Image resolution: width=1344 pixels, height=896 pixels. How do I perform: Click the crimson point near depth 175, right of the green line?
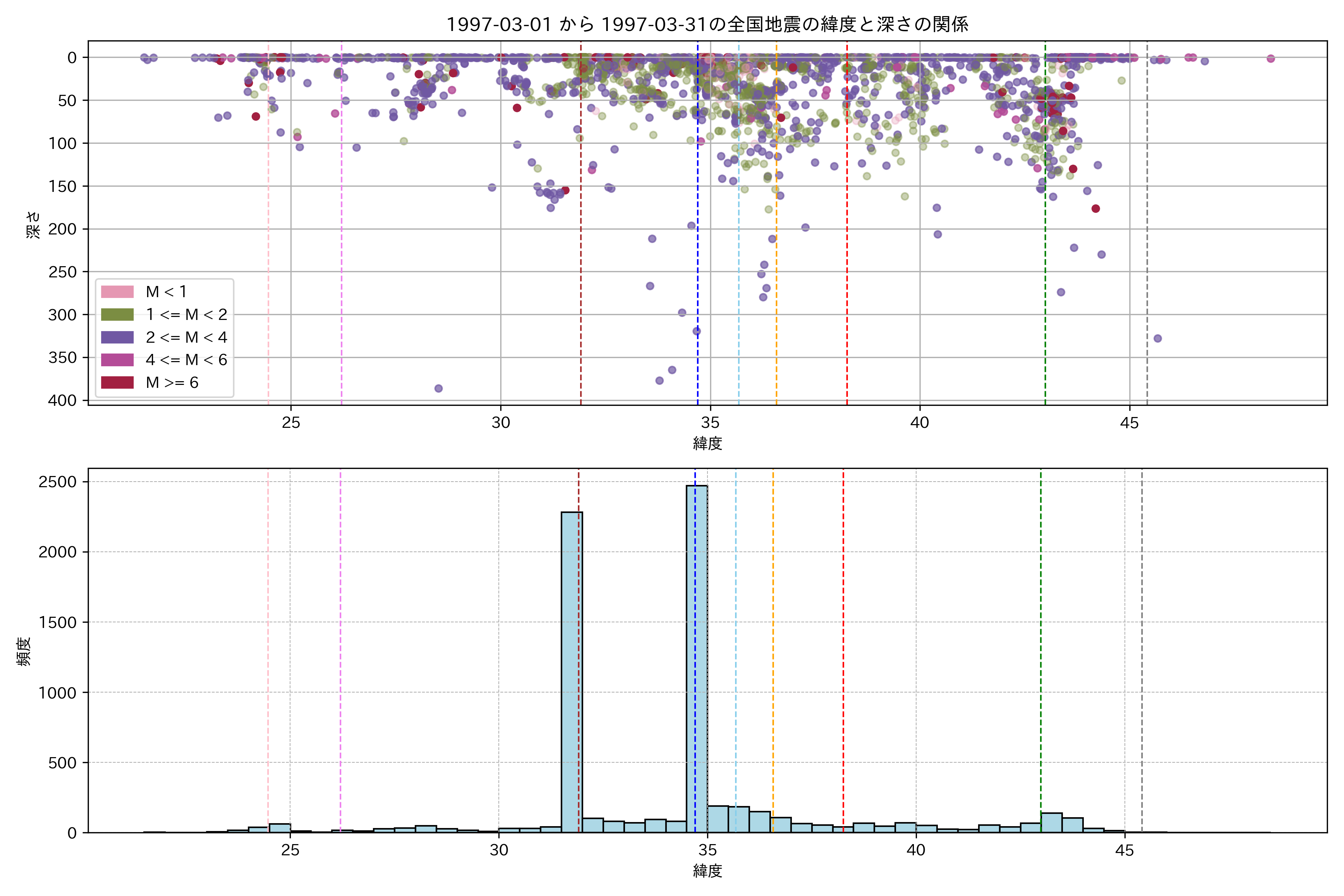(1095, 209)
